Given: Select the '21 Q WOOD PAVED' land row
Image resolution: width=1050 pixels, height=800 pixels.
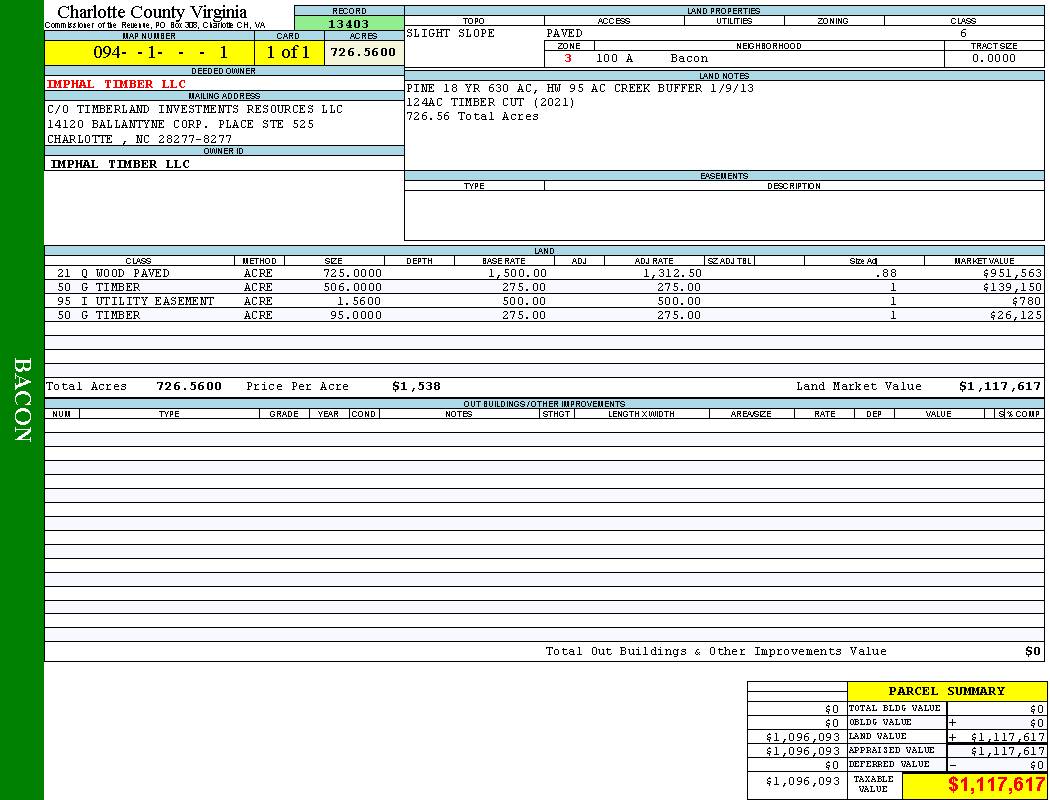Looking at the screenshot, I should pos(113,273).
